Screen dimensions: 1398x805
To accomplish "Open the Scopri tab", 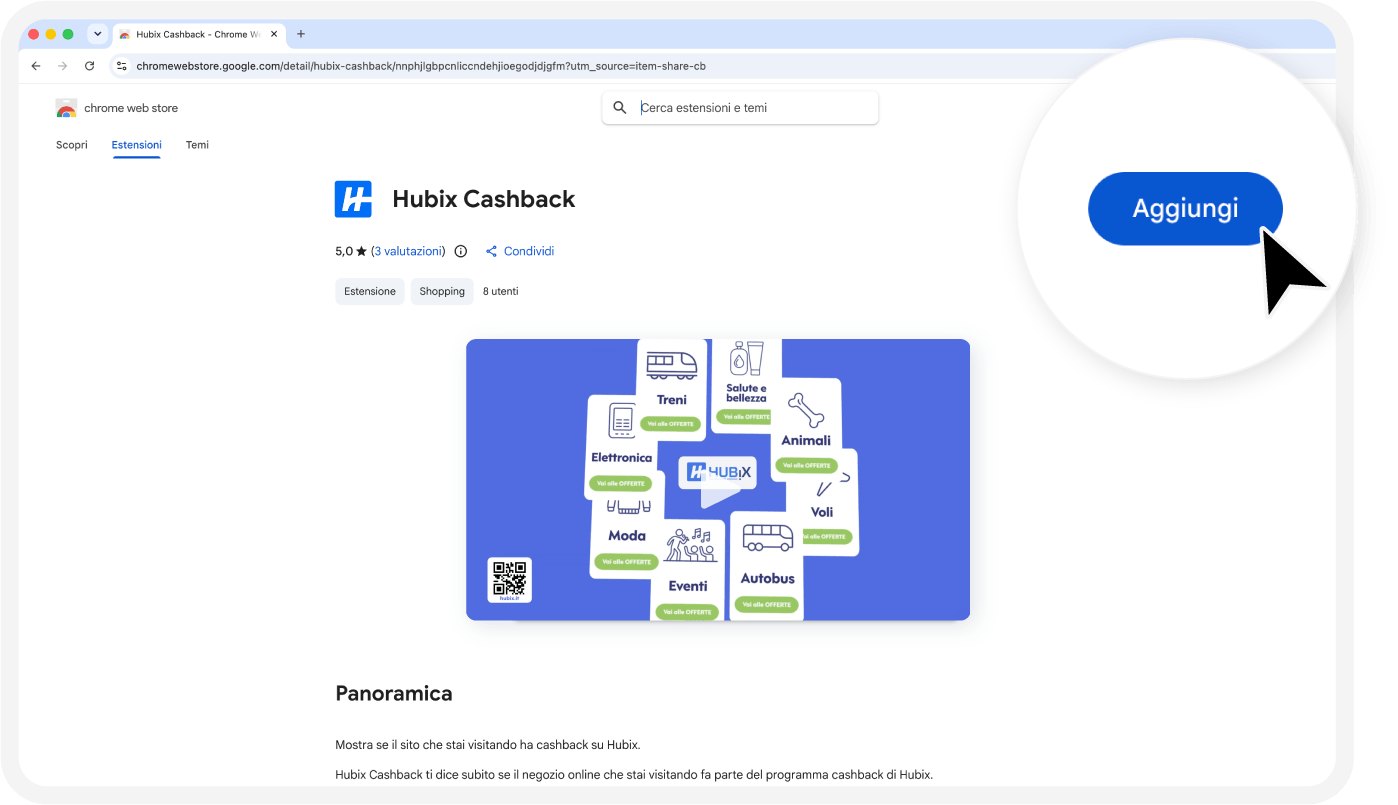I will [72, 145].
